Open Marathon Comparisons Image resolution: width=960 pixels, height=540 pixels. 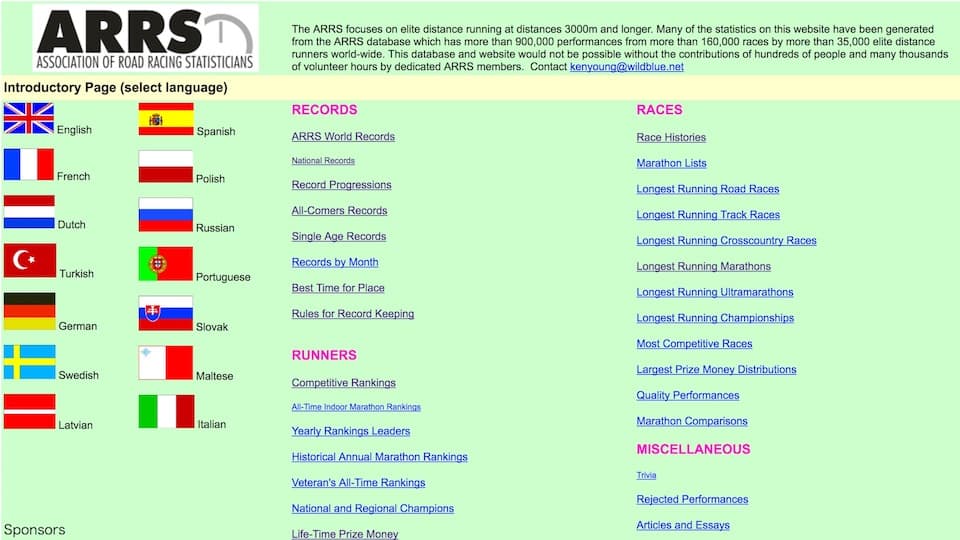(x=692, y=421)
